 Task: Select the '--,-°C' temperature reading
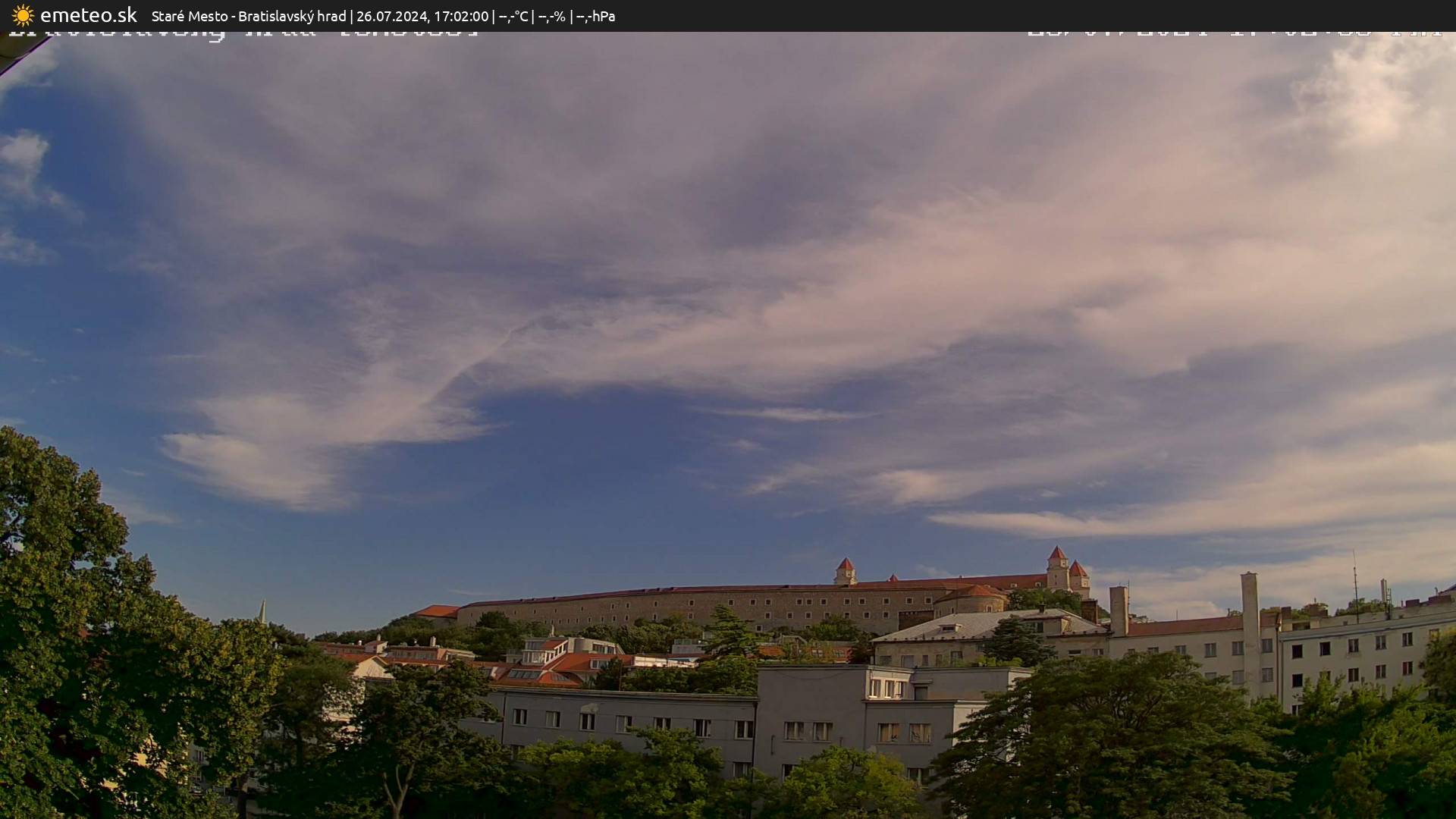click(x=516, y=15)
